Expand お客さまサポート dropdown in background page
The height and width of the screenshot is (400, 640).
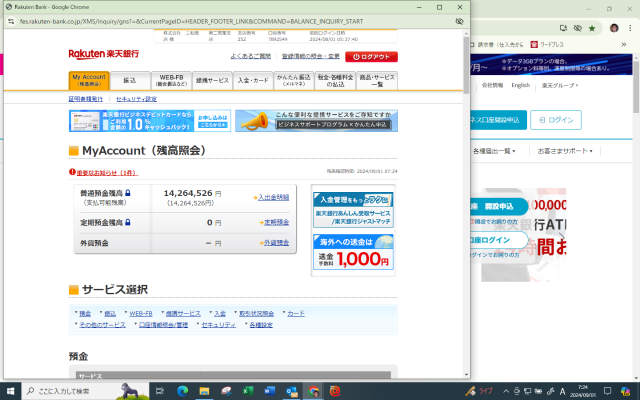(565, 151)
